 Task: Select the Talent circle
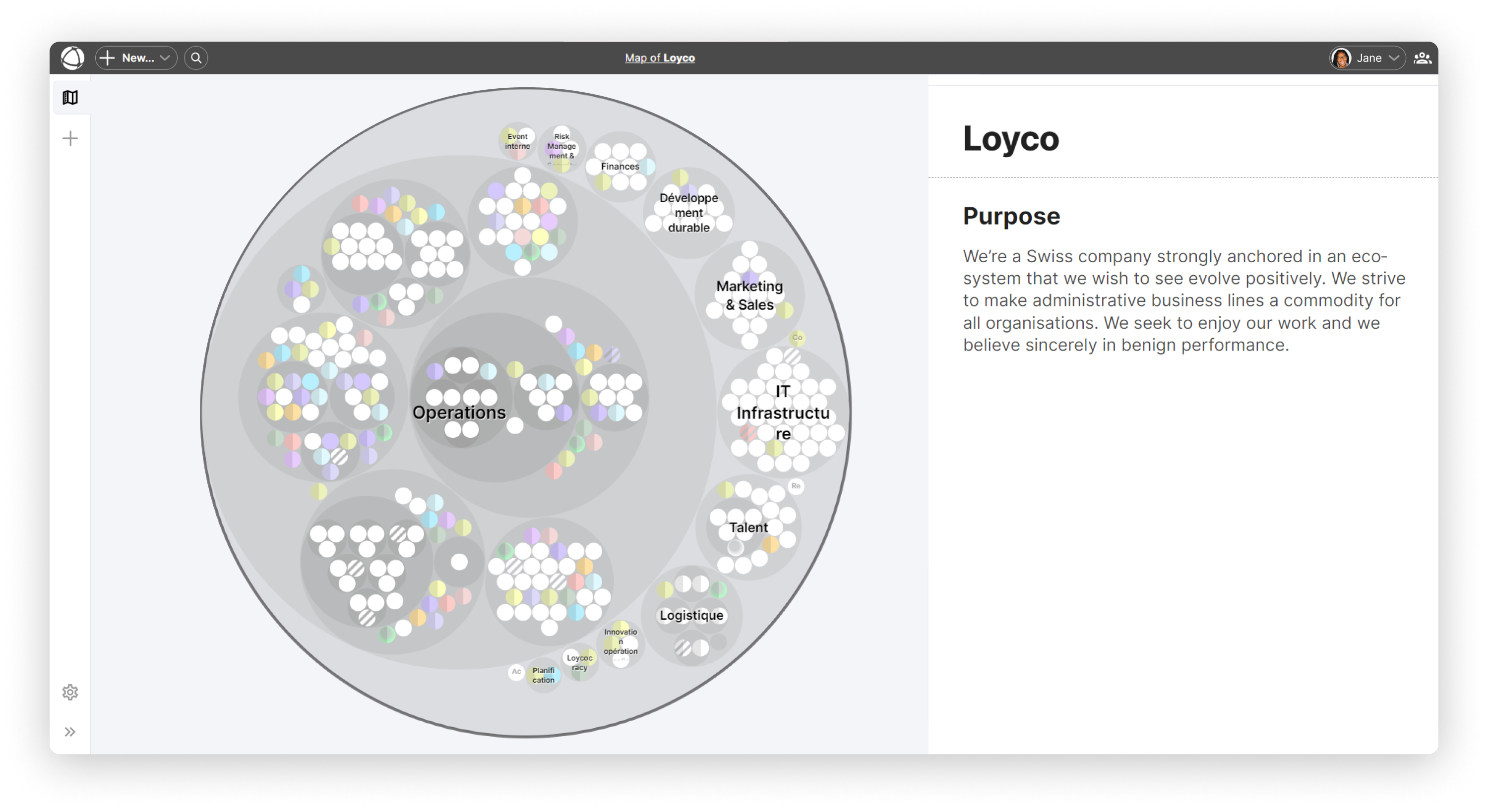tap(749, 526)
